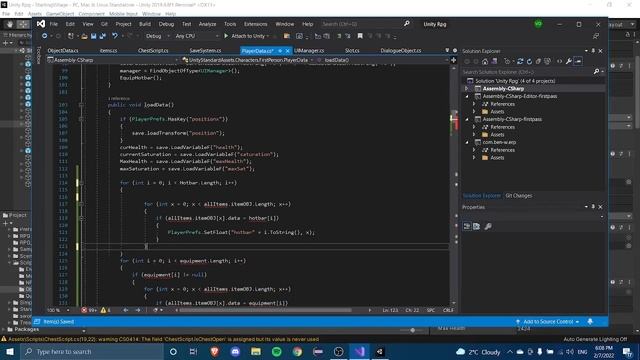Switch to the UIManager.cs tab
640x360 pixels.
(x=309, y=51)
